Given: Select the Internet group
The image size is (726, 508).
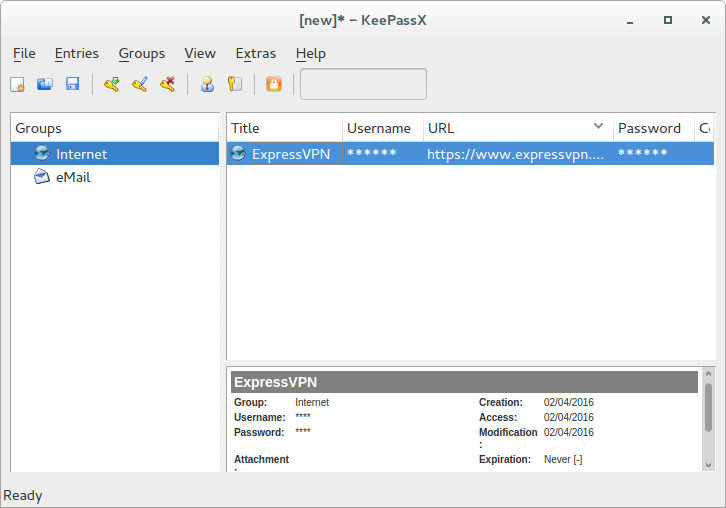Looking at the screenshot, I should [81, 154].
